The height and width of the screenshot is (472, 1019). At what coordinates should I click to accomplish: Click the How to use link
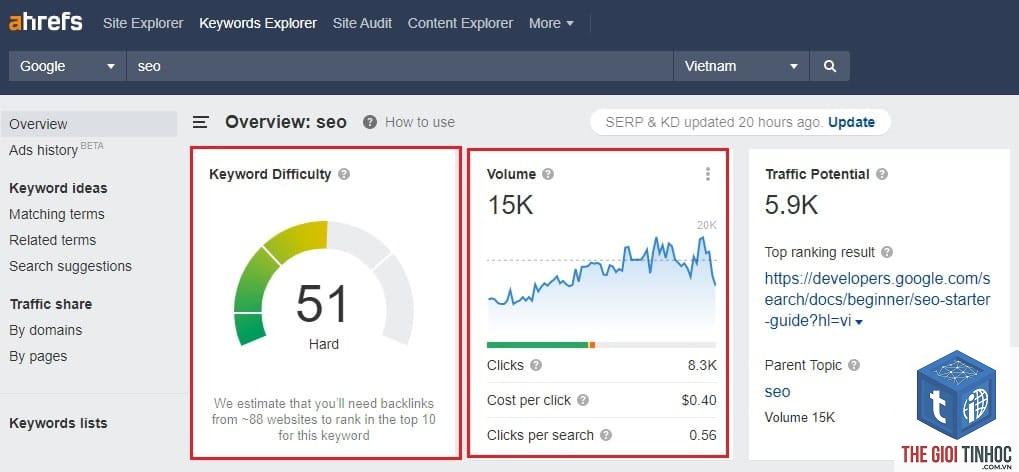[420, 122]
